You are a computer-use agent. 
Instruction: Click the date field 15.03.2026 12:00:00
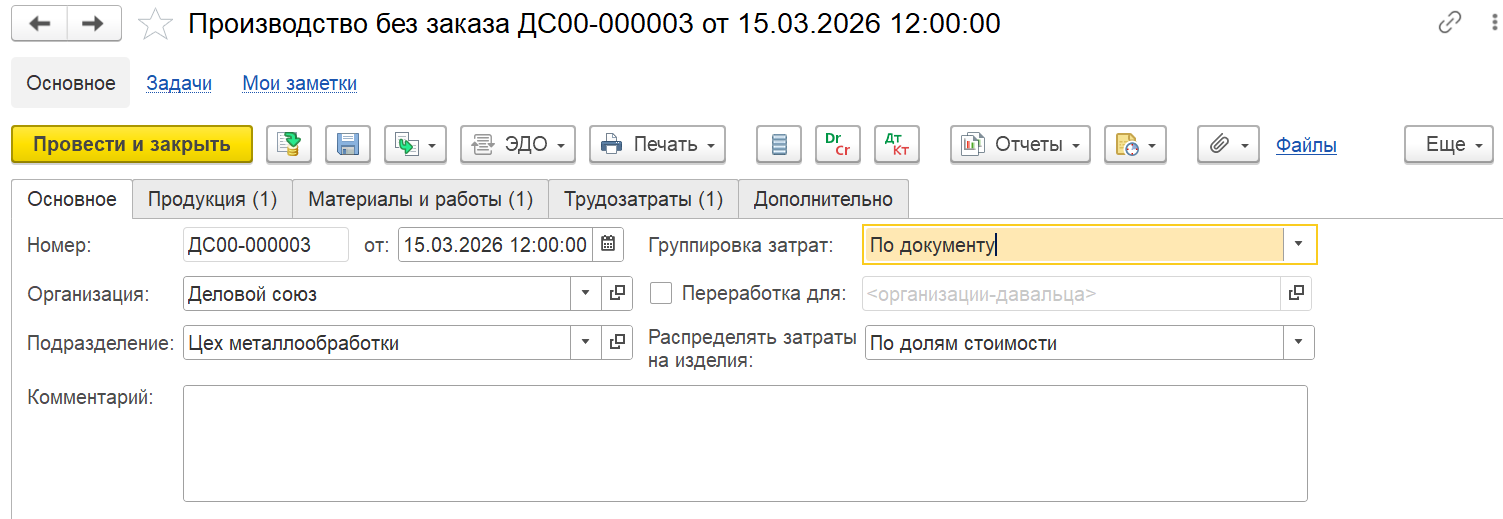click(x=495, y=245)
